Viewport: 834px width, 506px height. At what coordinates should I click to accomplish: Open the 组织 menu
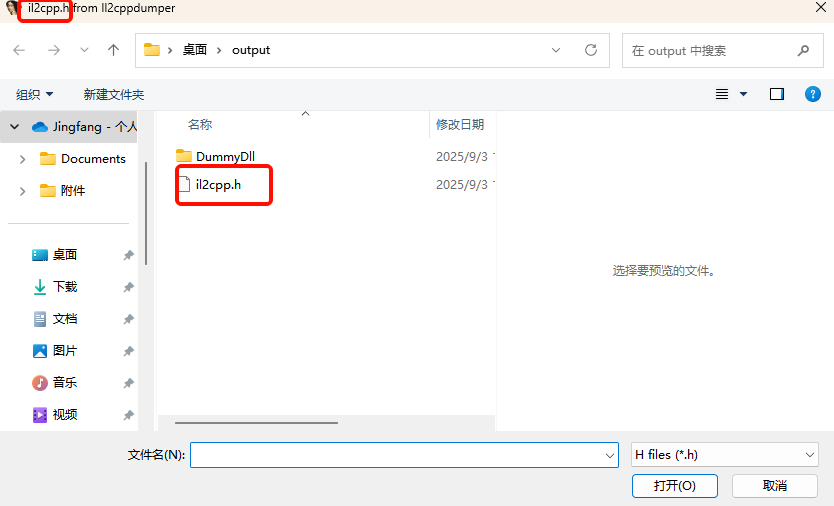coord(34,94)
